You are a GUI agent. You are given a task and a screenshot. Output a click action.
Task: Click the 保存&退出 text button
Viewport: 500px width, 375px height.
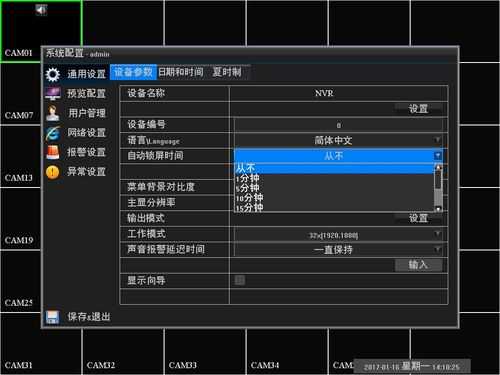pyautogui.click(x=89, y=317)
